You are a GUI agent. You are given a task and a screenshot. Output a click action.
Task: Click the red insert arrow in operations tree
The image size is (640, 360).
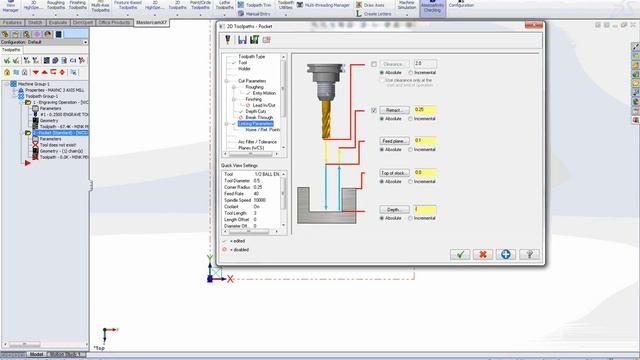point(27,163)
